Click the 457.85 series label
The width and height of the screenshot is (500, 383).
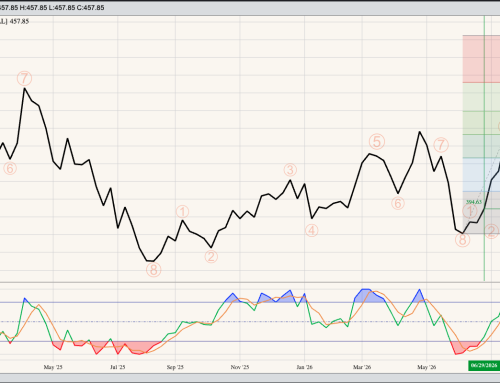14,21
